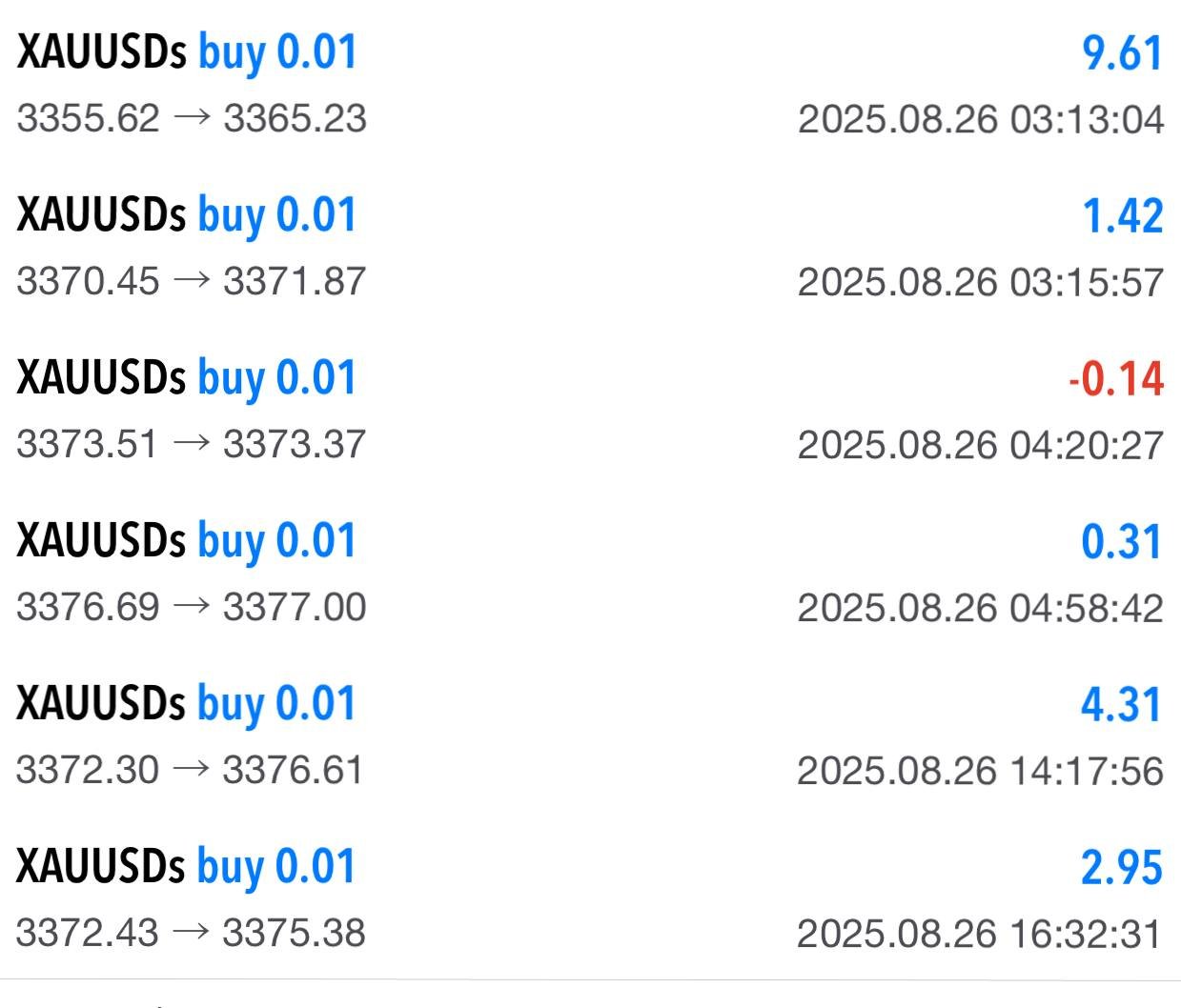The image size is (1181, 1008).
Task: Tap the 3373.51 → 3373.37 price line
Action: pyautogui.click(x=192, y=445)
